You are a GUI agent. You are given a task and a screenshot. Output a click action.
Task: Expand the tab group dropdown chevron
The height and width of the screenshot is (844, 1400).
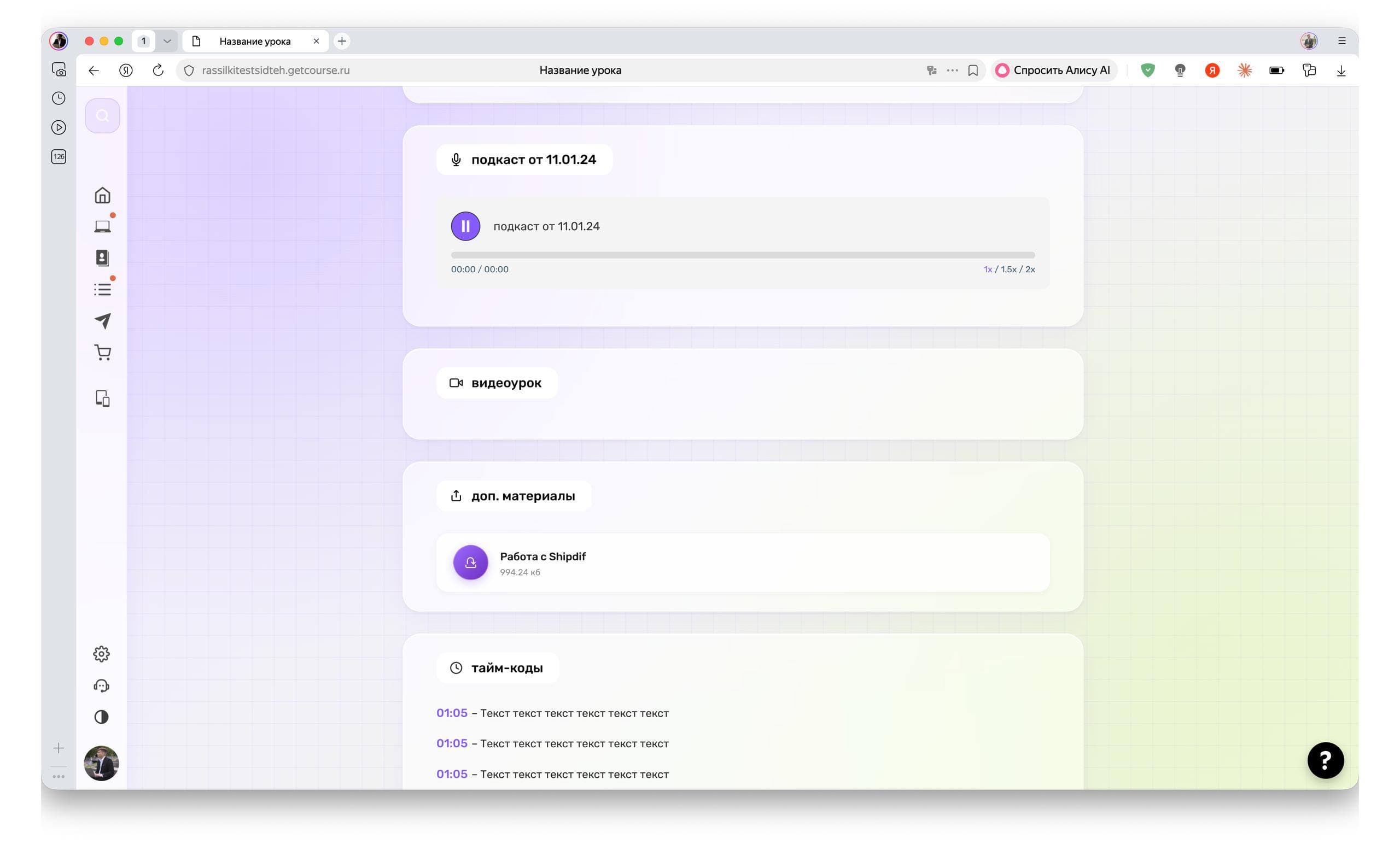click(167, 41)
